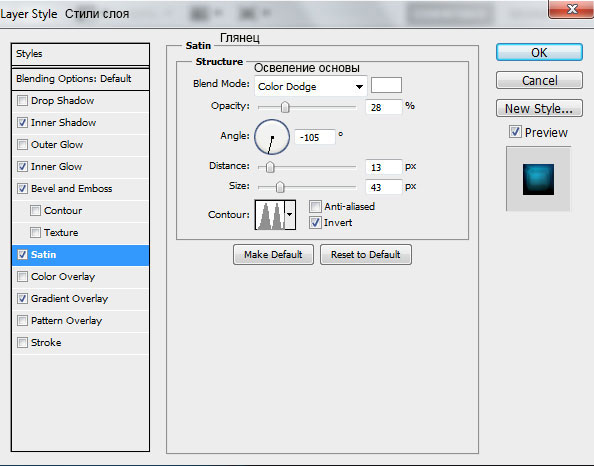Click the Size value field
Image resolution: width=594 pixels, height=466 pixels.
click(383, 187)
